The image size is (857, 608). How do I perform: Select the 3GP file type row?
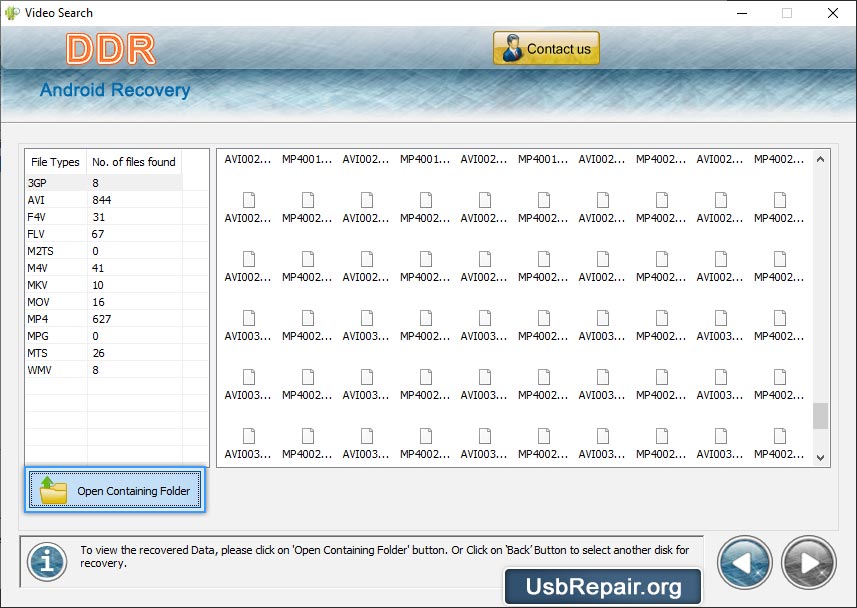click(104, 183)
